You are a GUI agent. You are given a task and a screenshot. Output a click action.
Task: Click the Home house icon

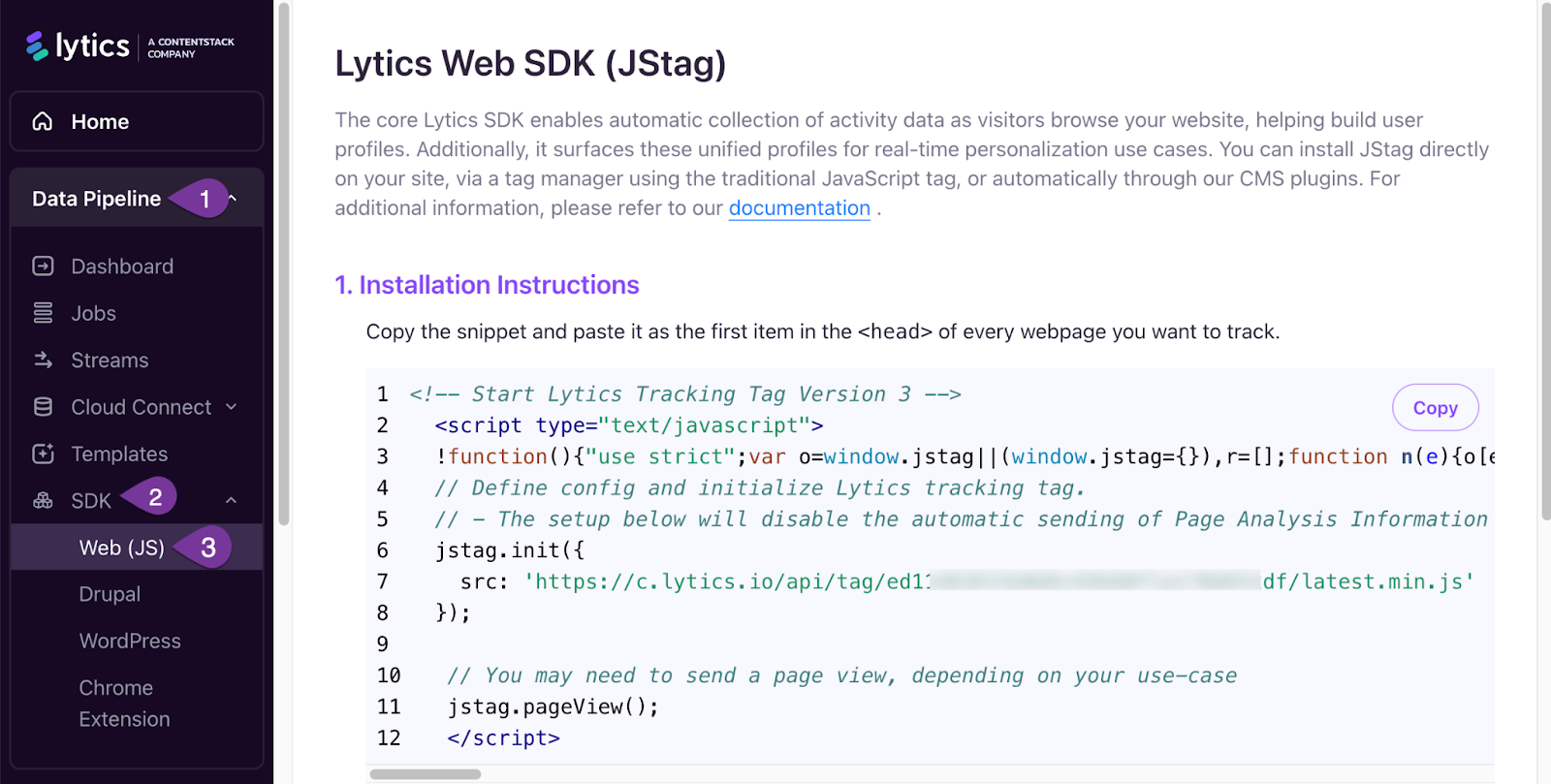[x=43, y=121]
